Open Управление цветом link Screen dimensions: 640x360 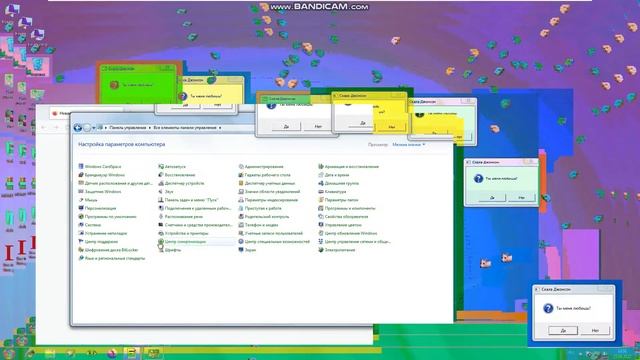pyautogui.click(x=340, y=225)
